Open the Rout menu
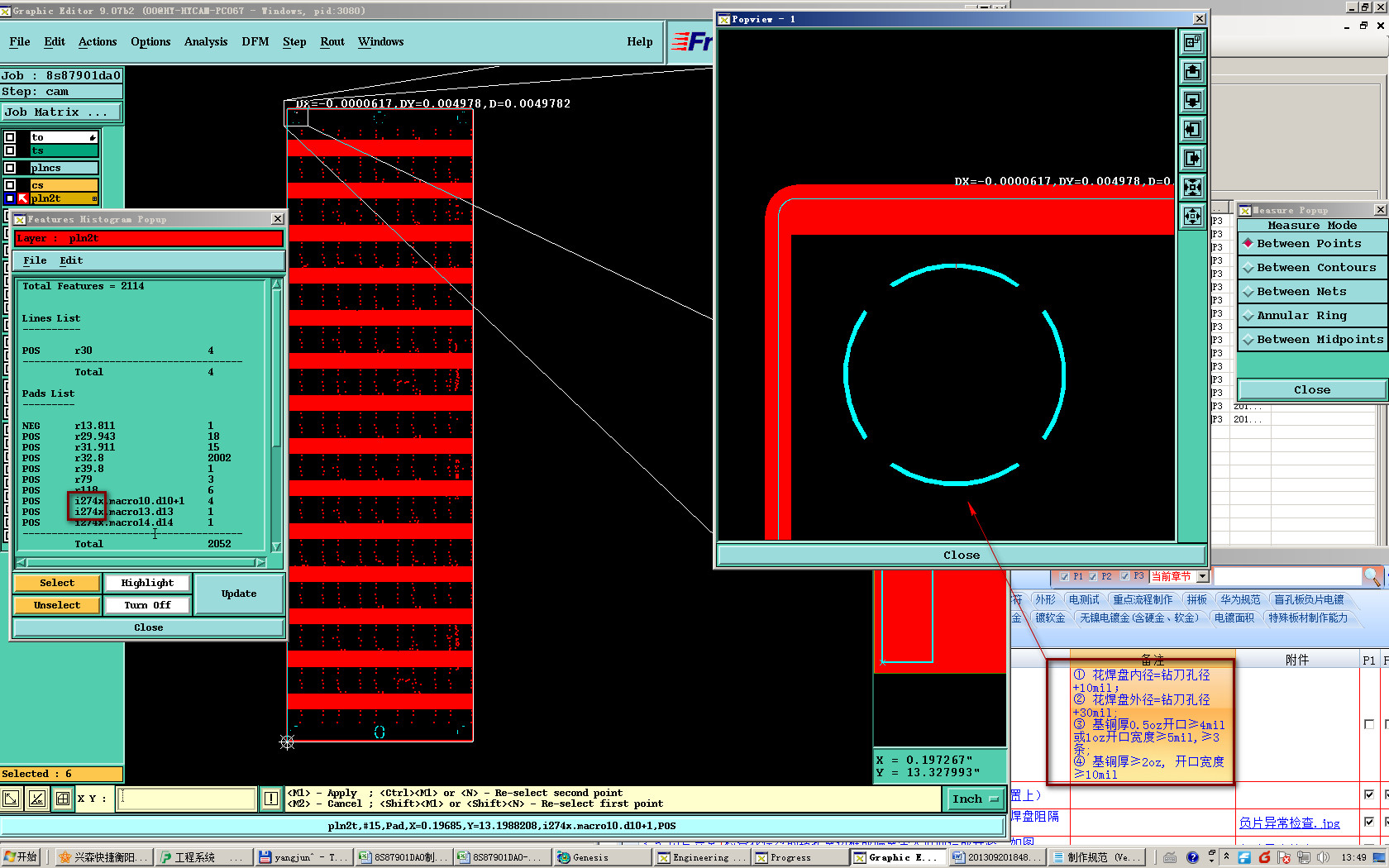 coord(332,42)
